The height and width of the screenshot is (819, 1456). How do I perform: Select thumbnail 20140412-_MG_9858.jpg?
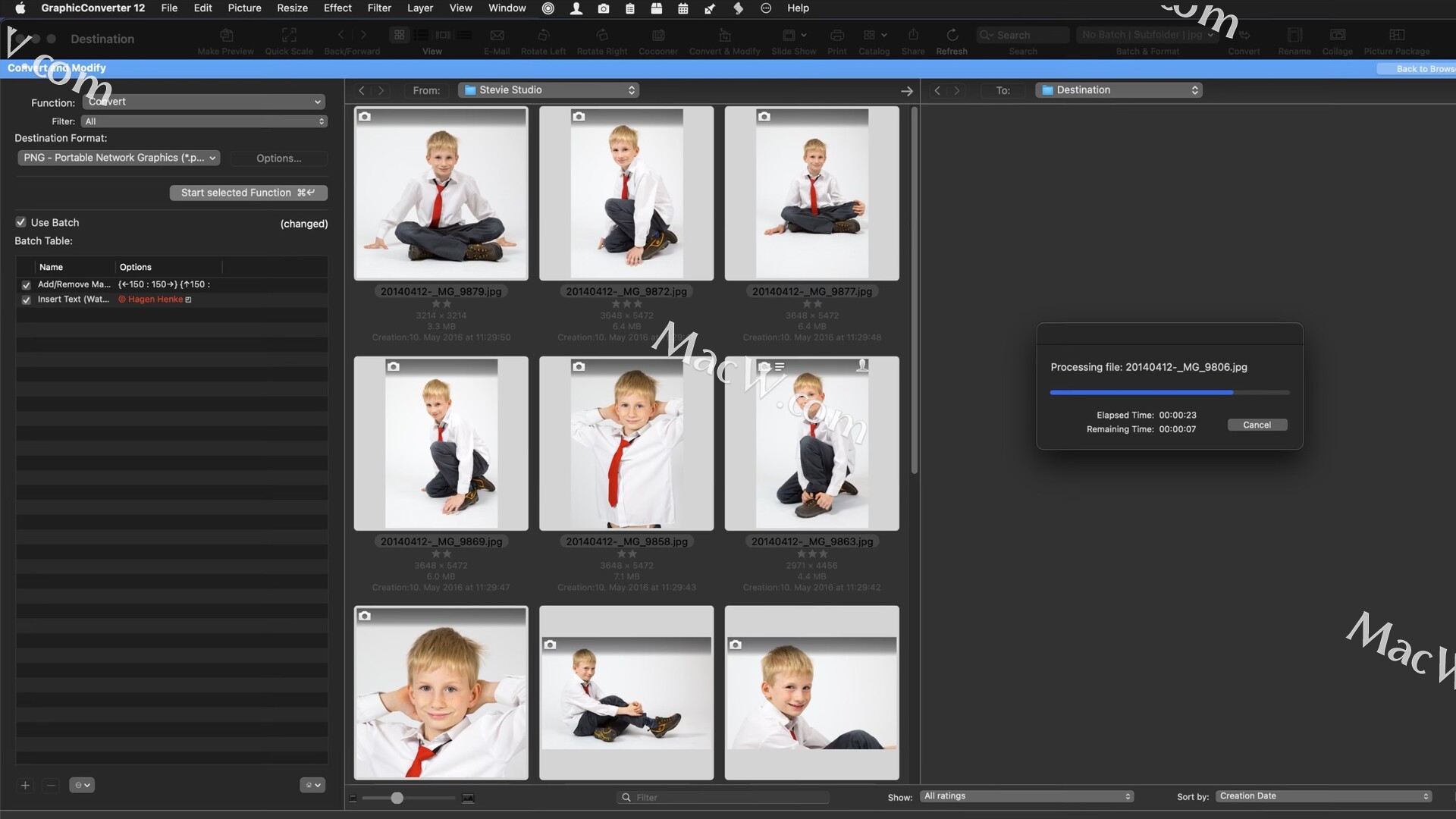coord(626,444)
